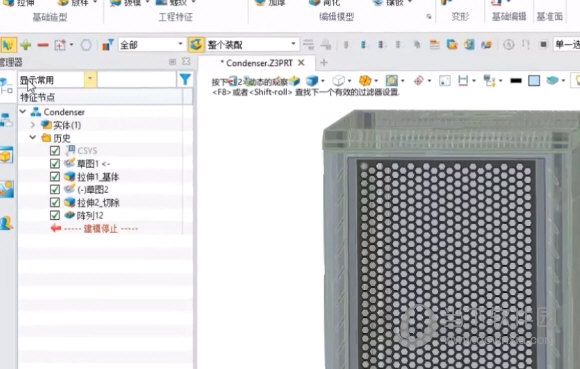Click the blue shaded cube display icon

pyautogui.click(x=312, y=80)
